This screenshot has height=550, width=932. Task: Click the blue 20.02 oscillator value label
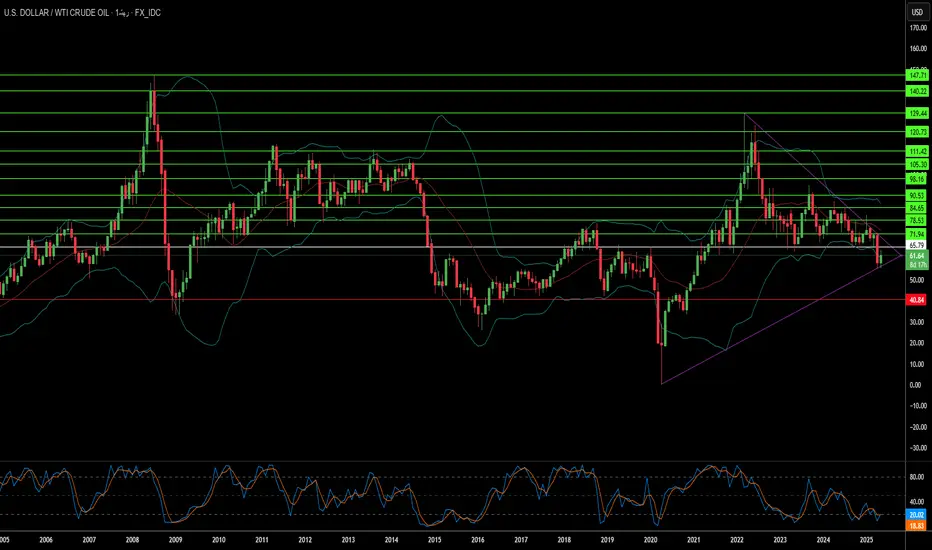click(917, 515)
